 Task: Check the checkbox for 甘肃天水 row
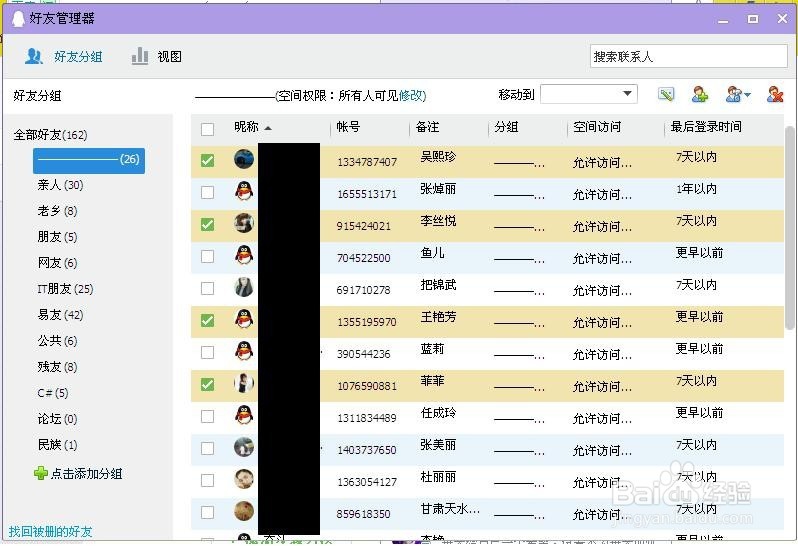[207, 512]
